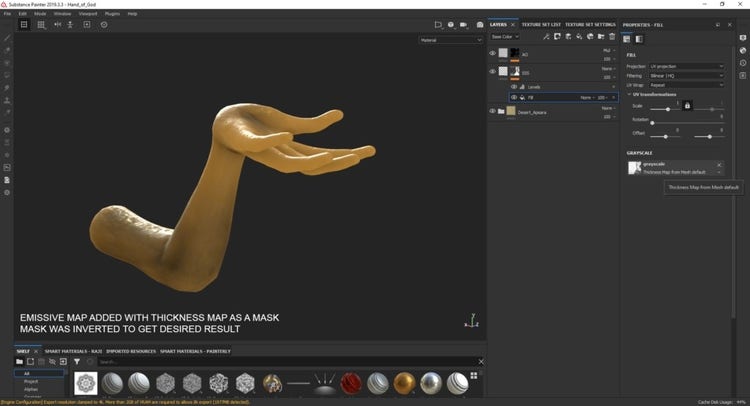This screenshot has width=750, height=406.
Task: Toggle visibility of the Fill effect
Action: (x=514, y=97)
